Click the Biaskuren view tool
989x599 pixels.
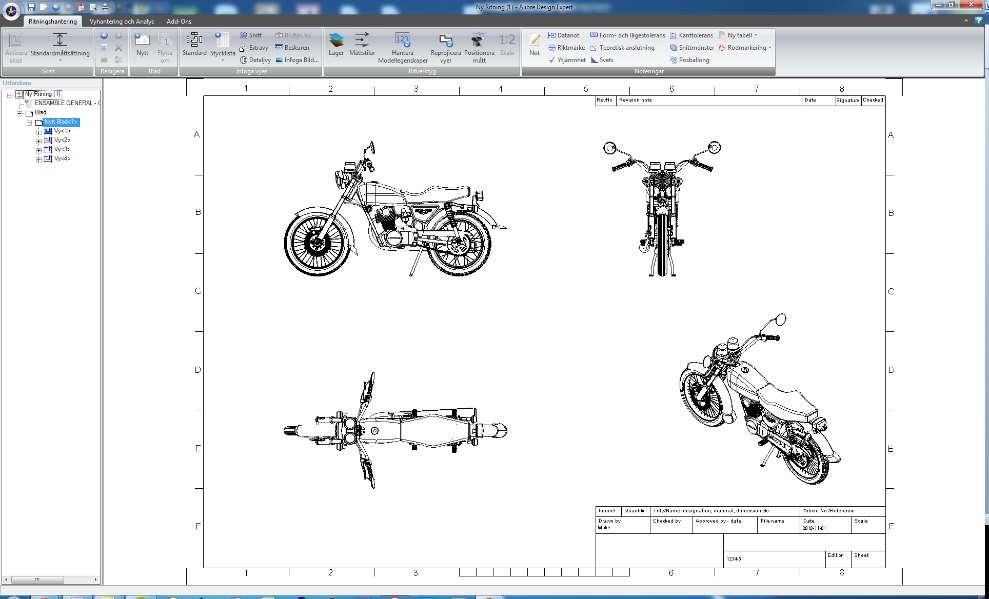coord(293,48)
